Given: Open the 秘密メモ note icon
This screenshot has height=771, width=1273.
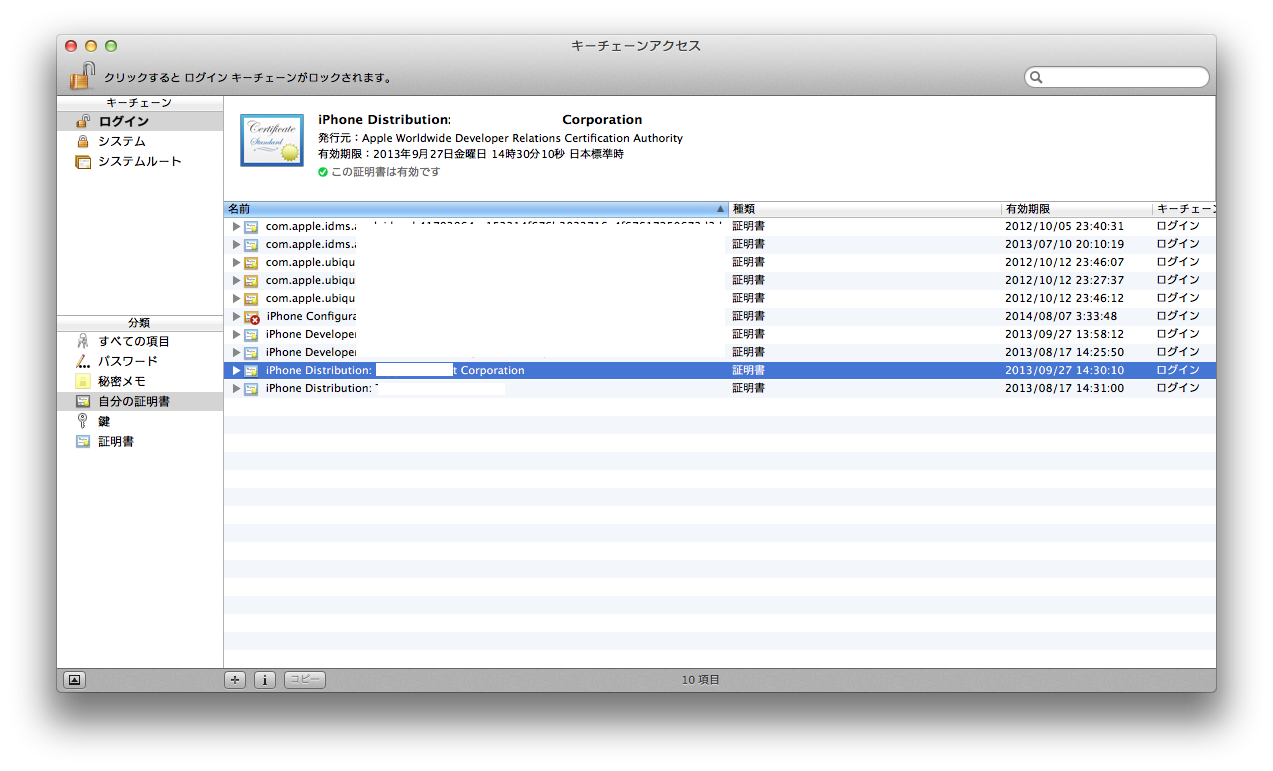Looking at the screenshot, I should pyautogui.click(x=83, y=381).
